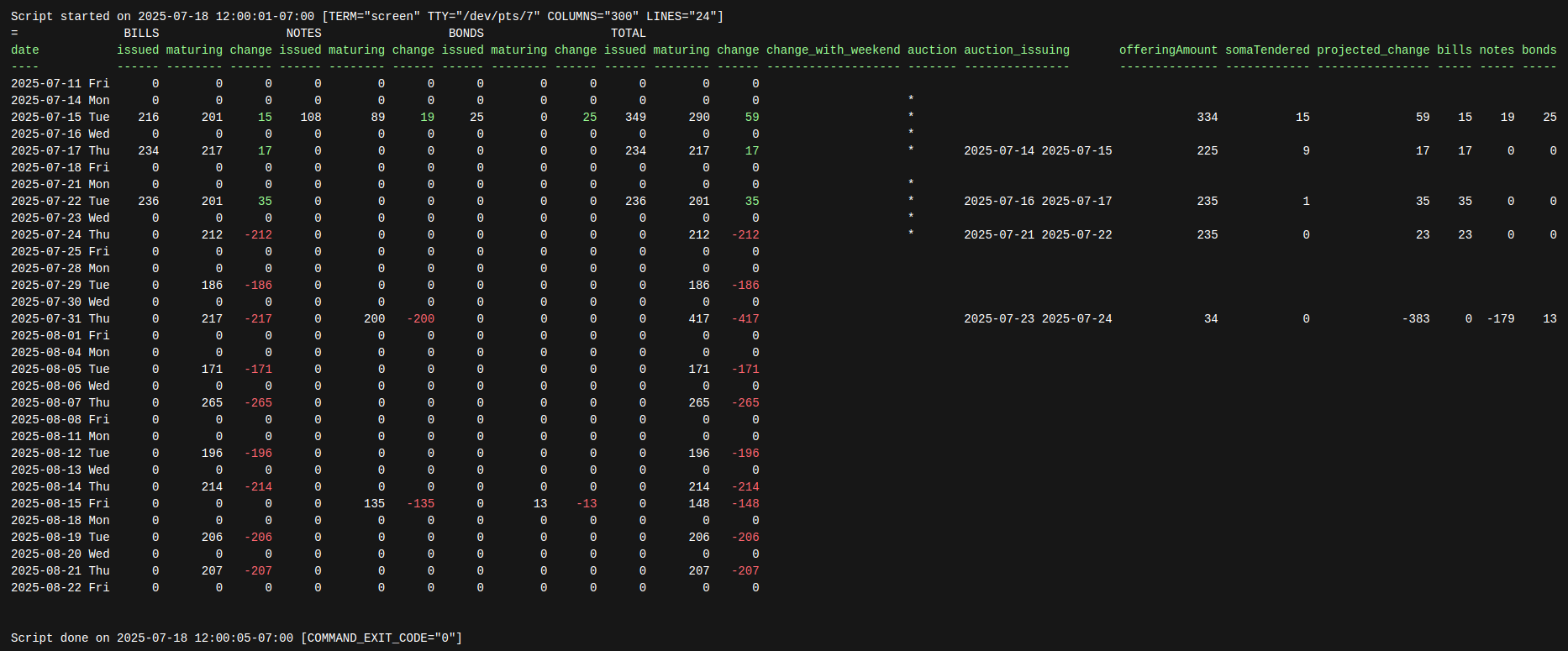Select the '2025-07-22 Tue' date row label
The image size is (1568, 651).
point(61,202)
